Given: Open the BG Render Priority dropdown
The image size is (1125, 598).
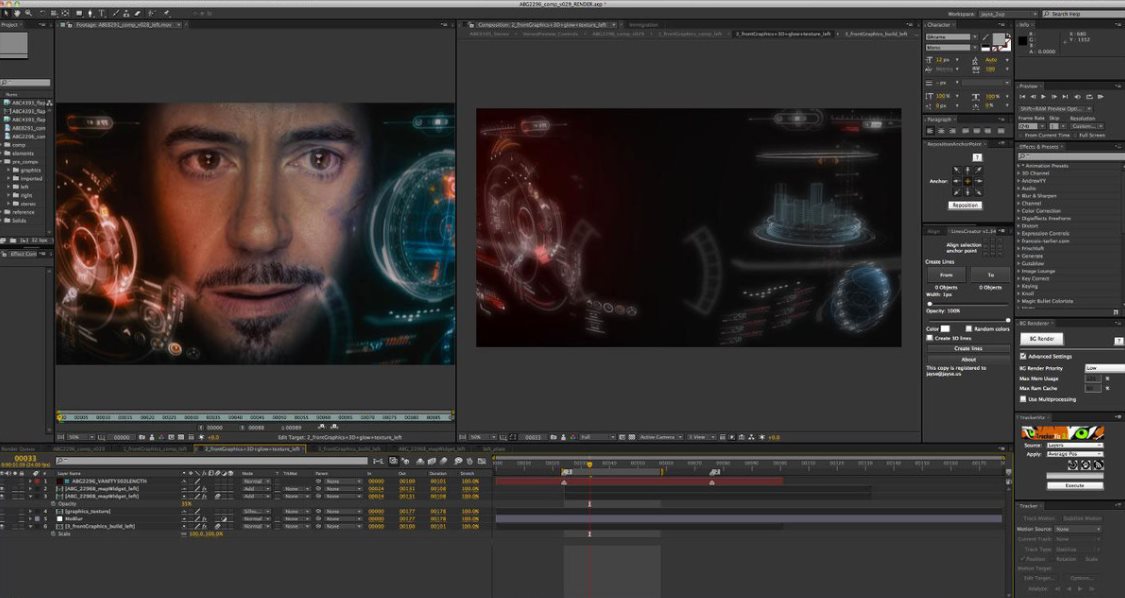Looking at the screenshot, I should tap(1106, 368).
